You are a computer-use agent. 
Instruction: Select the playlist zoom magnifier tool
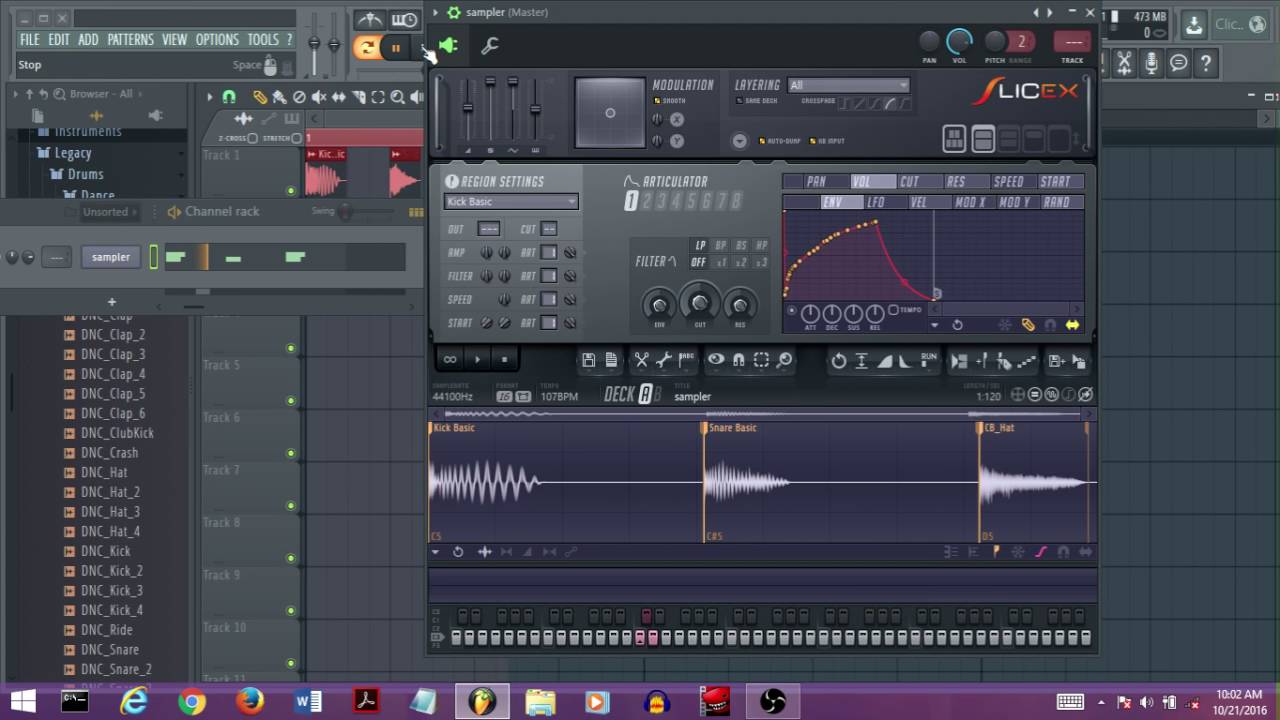[398, 97]
